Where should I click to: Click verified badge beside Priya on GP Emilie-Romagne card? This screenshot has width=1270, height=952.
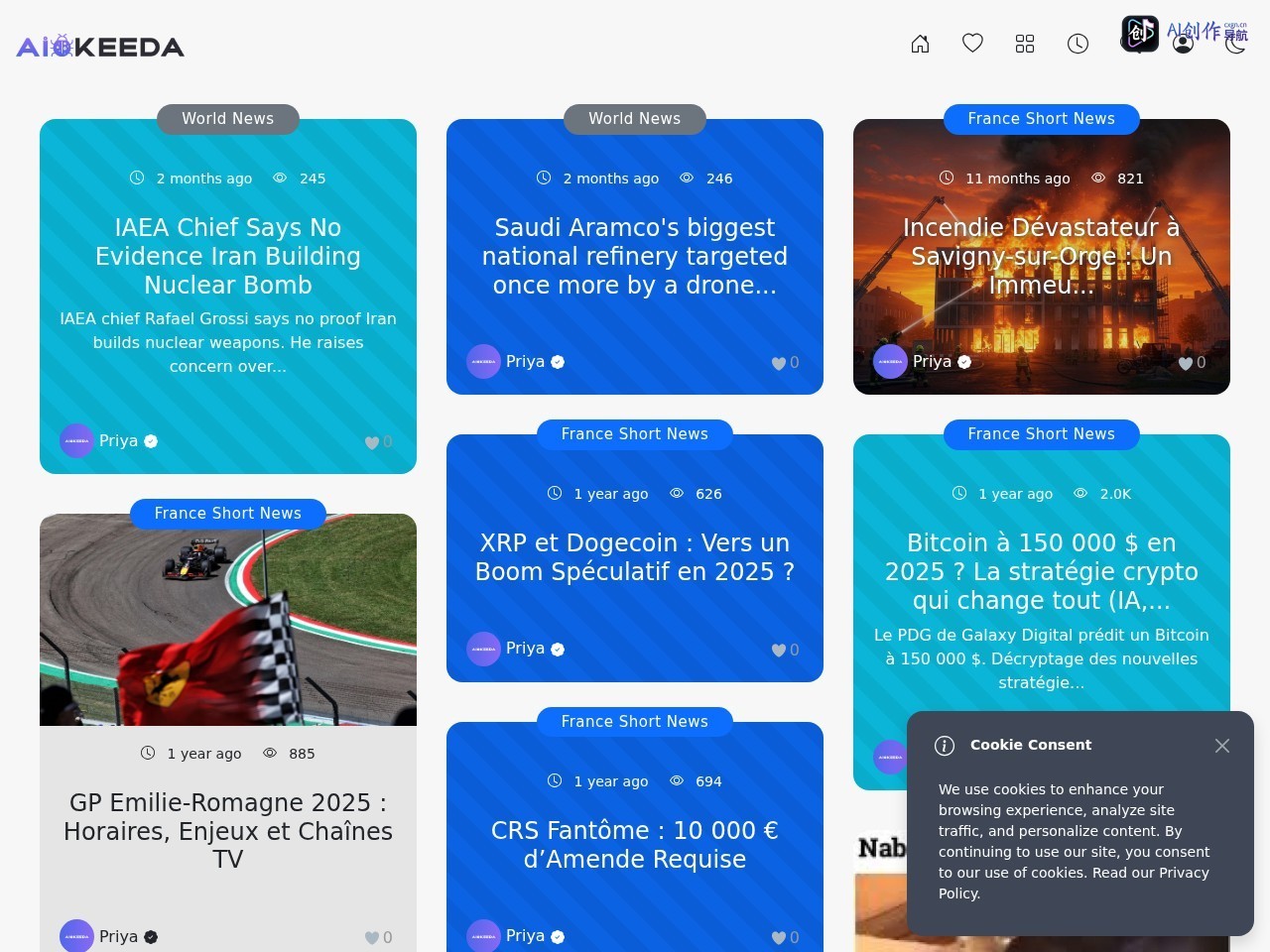(151, 937)
